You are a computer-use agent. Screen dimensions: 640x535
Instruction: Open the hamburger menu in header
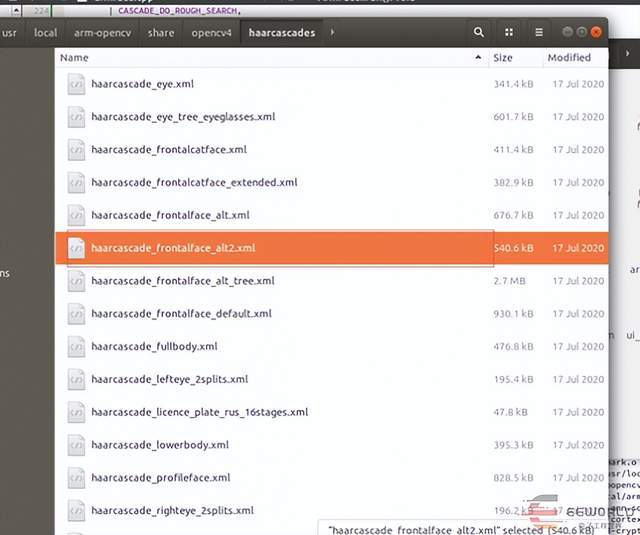[x=540, y=32]
